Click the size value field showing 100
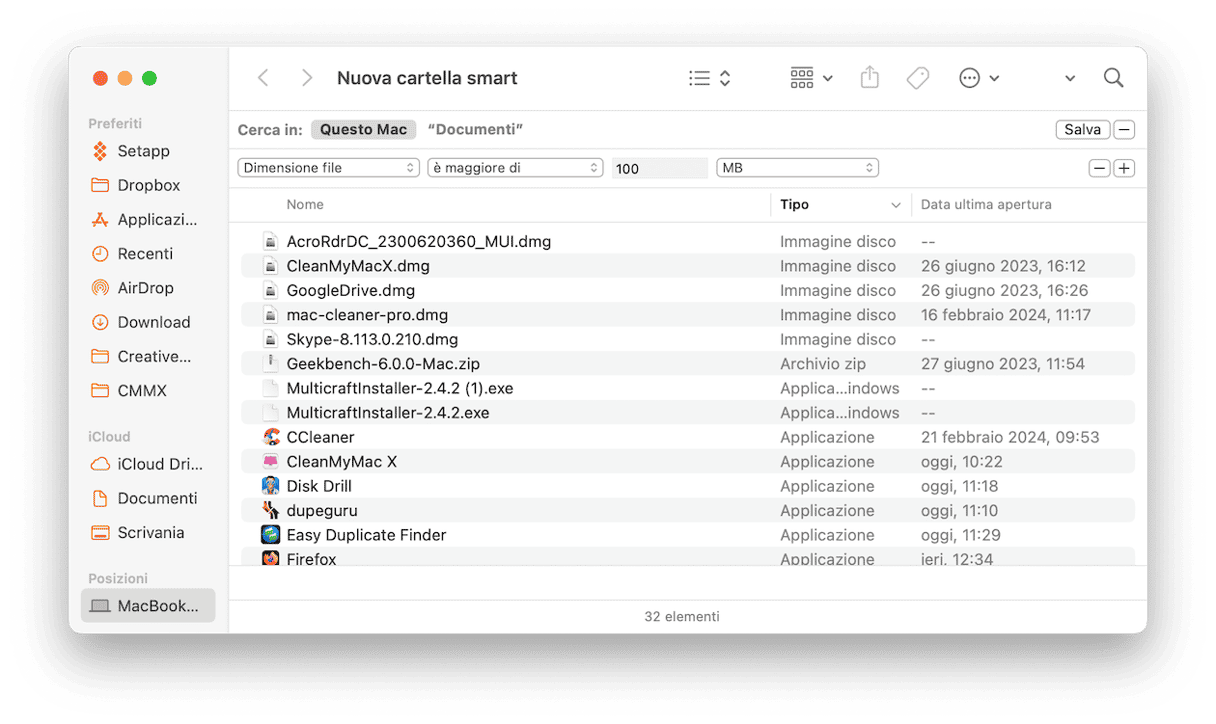This screenshot has width=1216, height=724. click(x=660, y=168)
